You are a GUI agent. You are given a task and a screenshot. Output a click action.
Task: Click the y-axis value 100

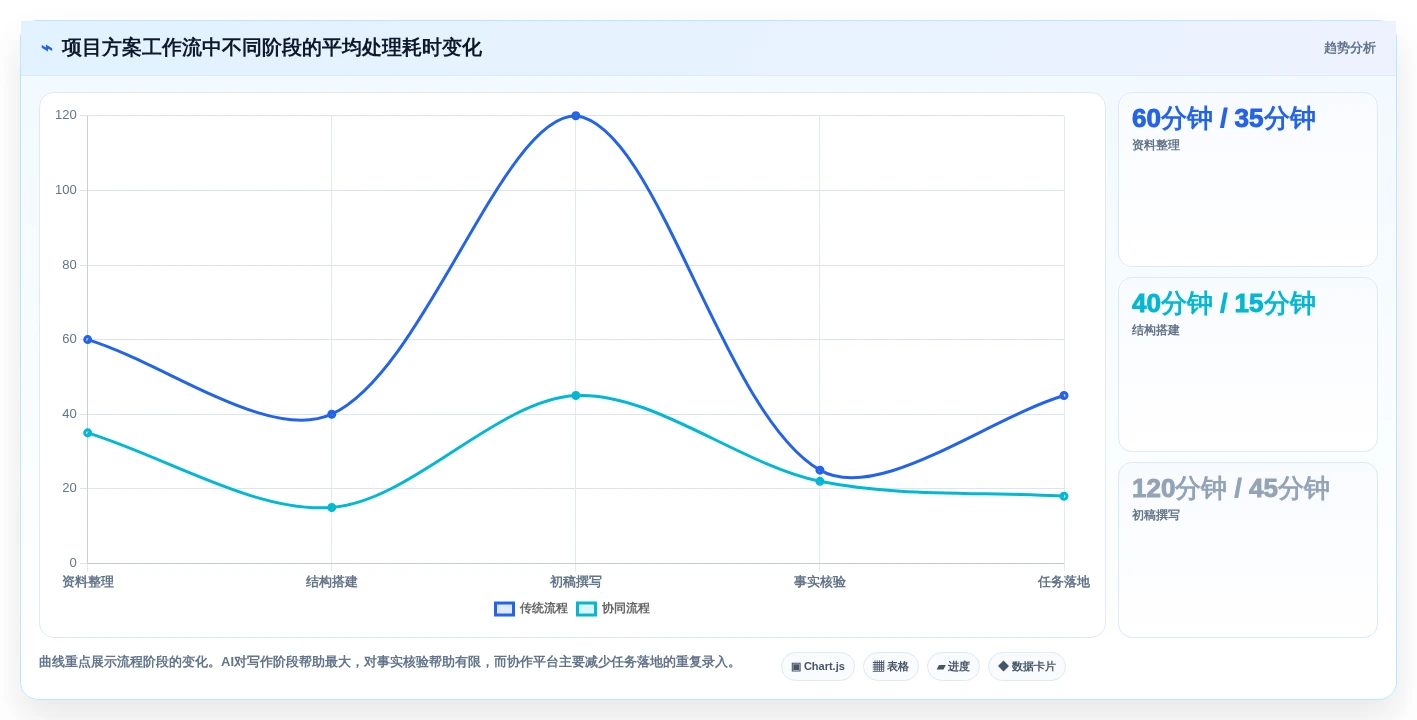66,190
